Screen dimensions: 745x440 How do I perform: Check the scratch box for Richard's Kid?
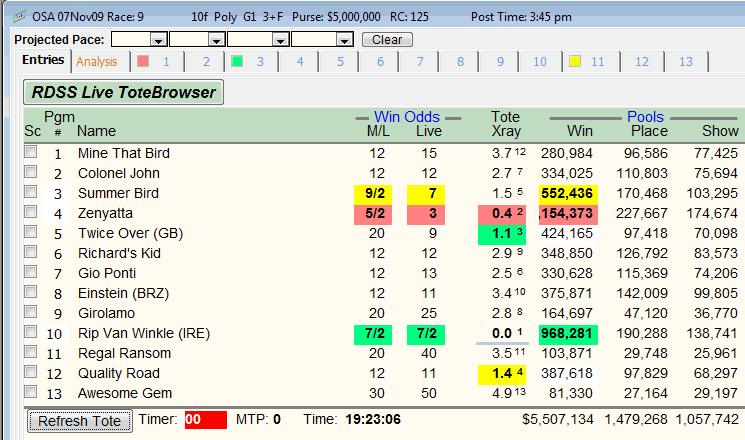[31, 251]
